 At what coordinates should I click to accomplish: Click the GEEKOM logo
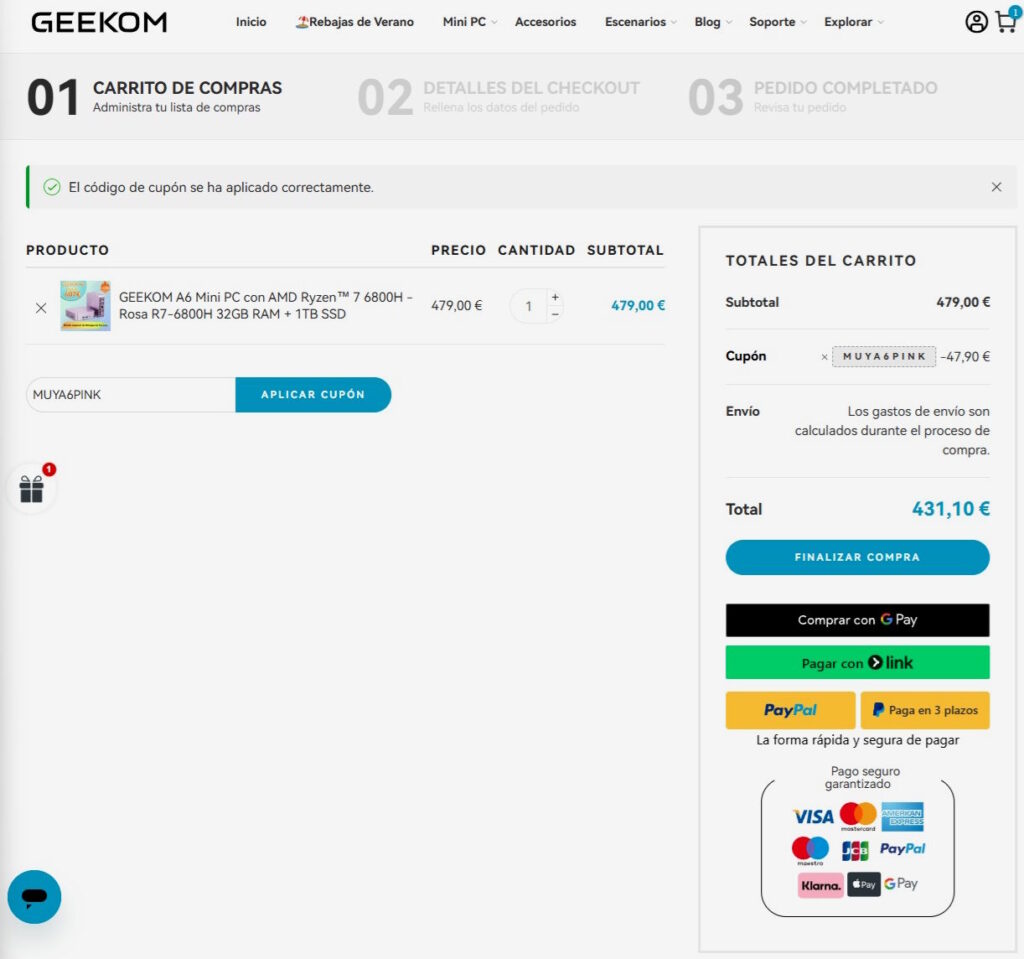click(x=99, y=22)
